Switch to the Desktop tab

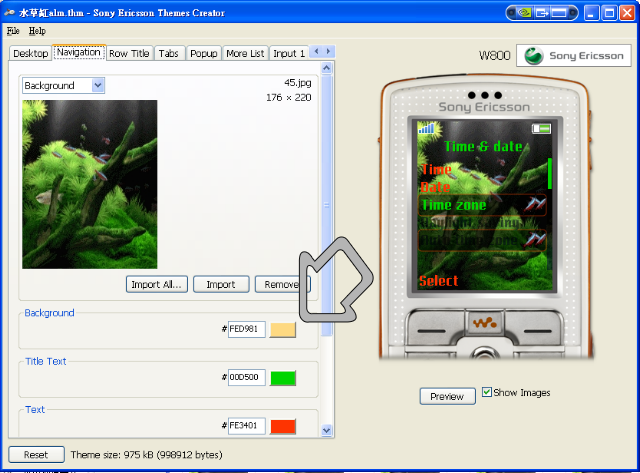tap(31, 53)
